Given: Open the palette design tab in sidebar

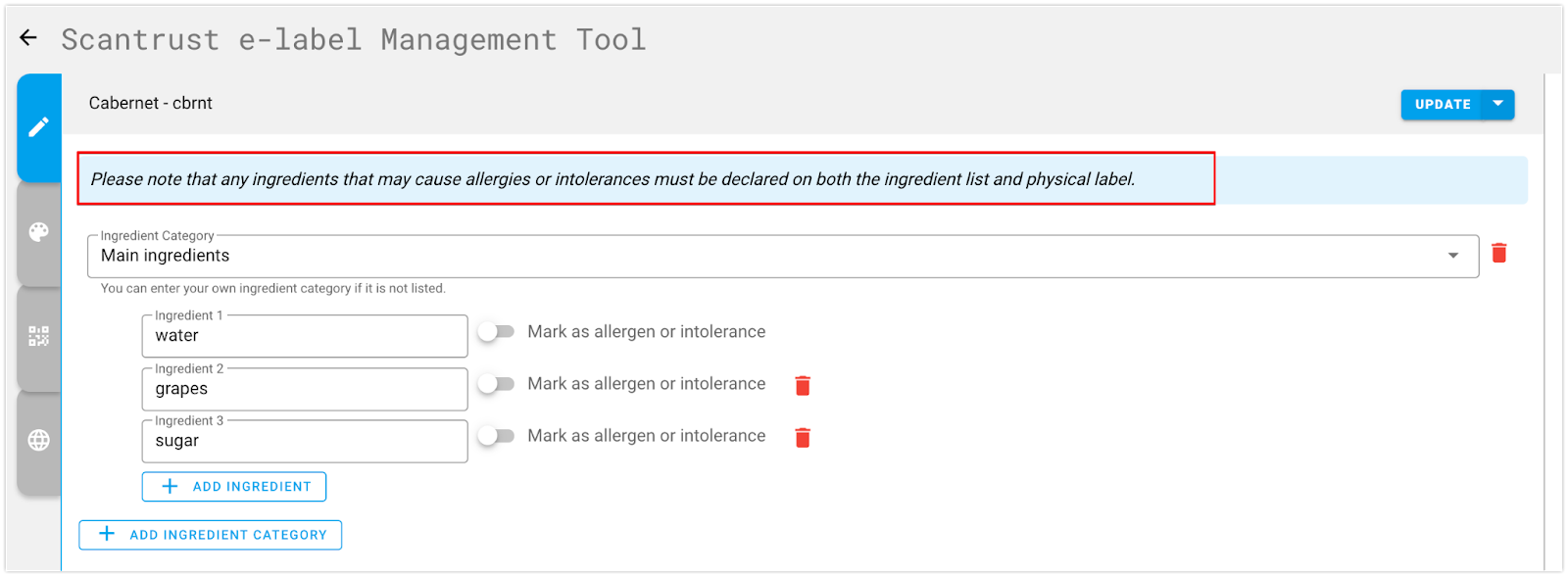Looking at the screenshot, I should 39,232.
